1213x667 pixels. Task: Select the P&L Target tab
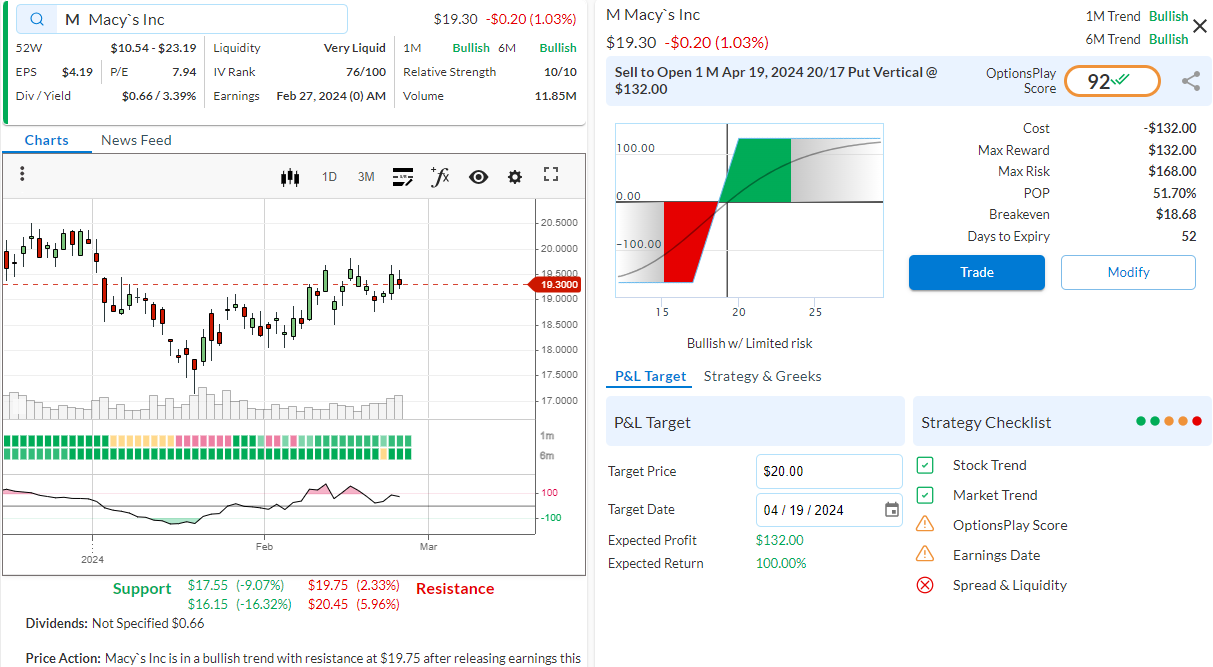pyautogui.click(x=650, y=376)
